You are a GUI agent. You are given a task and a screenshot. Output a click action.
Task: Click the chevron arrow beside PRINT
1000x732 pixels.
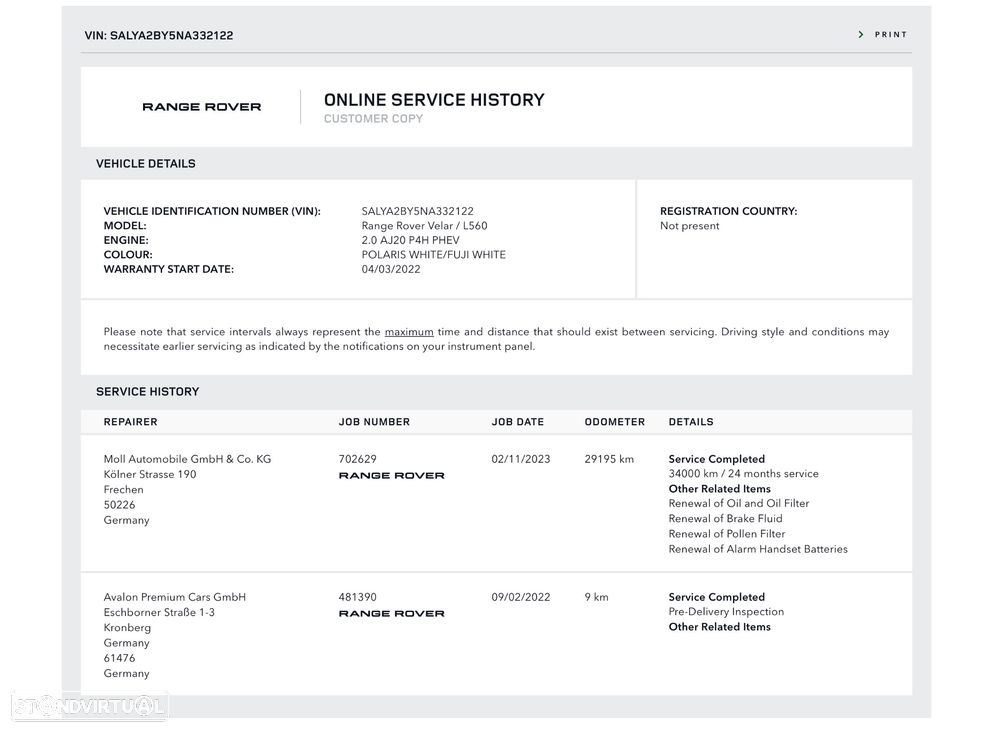(x=861, y=35)
